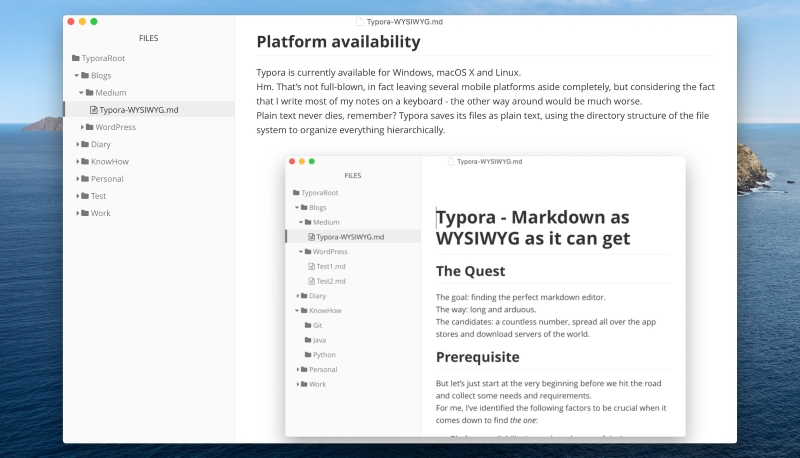Select the Diary label in main sidebar
The image size is (800, 458).
coord(101,144)
